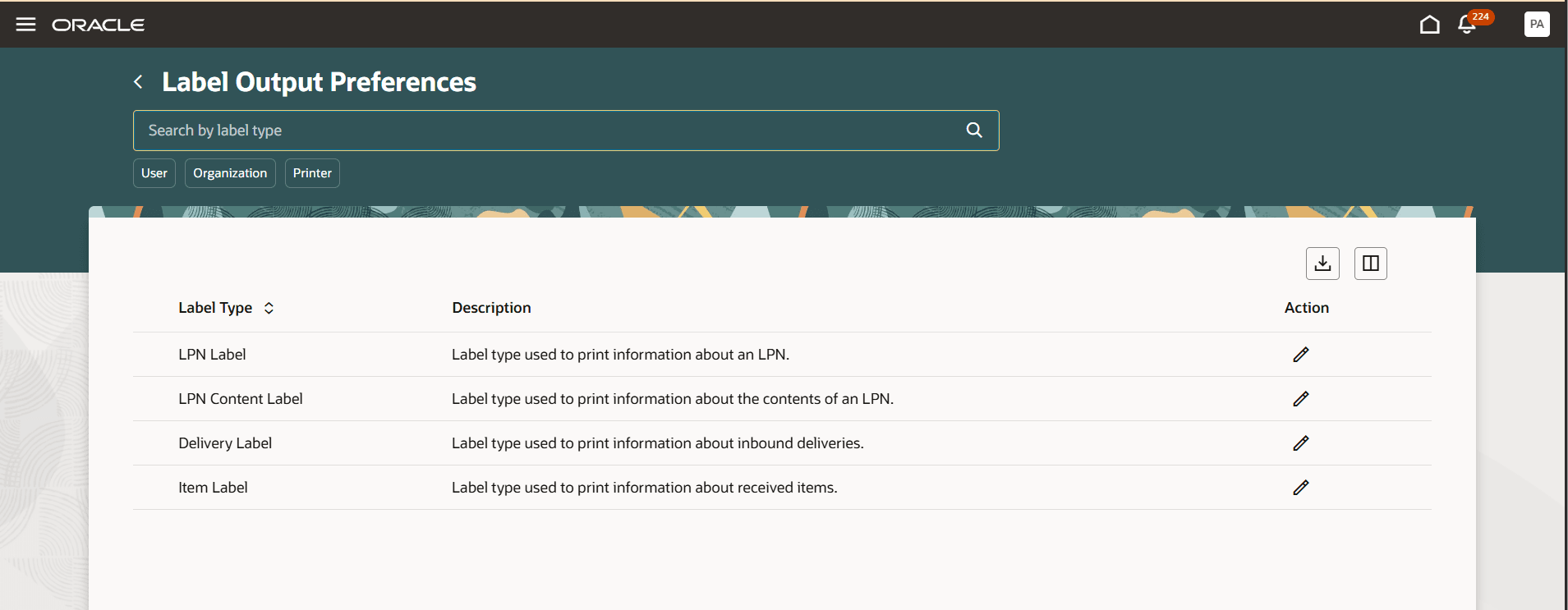Click description about contents of an LPN
The width and height of the screenshot is (1568, 610).
point(673,399)
